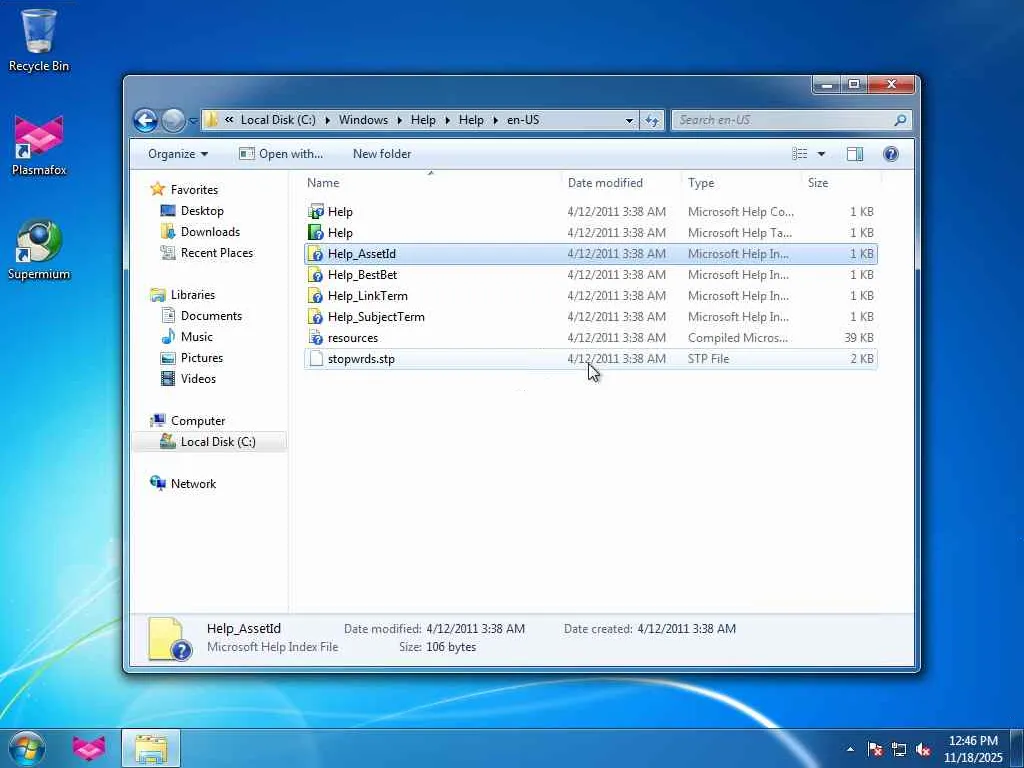This screenshot has width=1024, height=768.
Task: Select the Help_SubjectTerm file
Action: [x=591, y=317]
